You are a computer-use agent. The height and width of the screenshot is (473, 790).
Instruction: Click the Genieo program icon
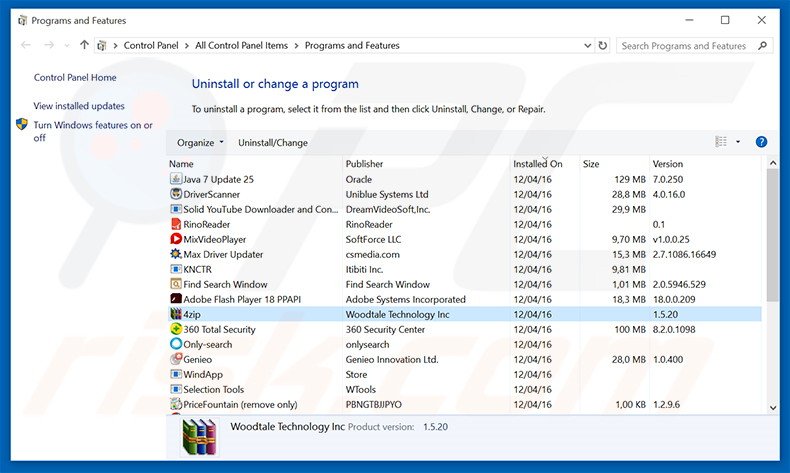click(176, 359)
